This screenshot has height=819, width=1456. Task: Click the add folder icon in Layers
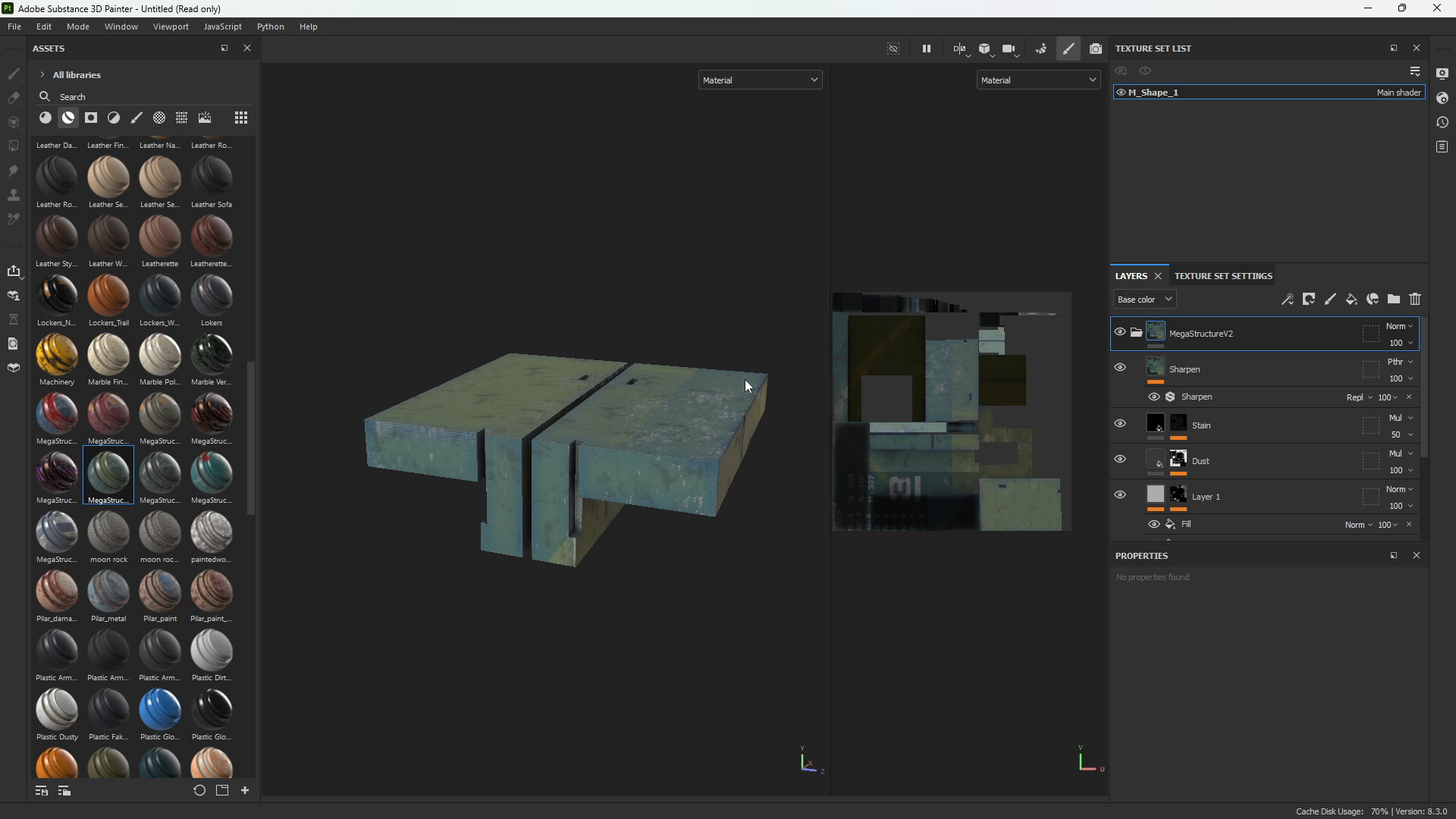click(1394, 300)
